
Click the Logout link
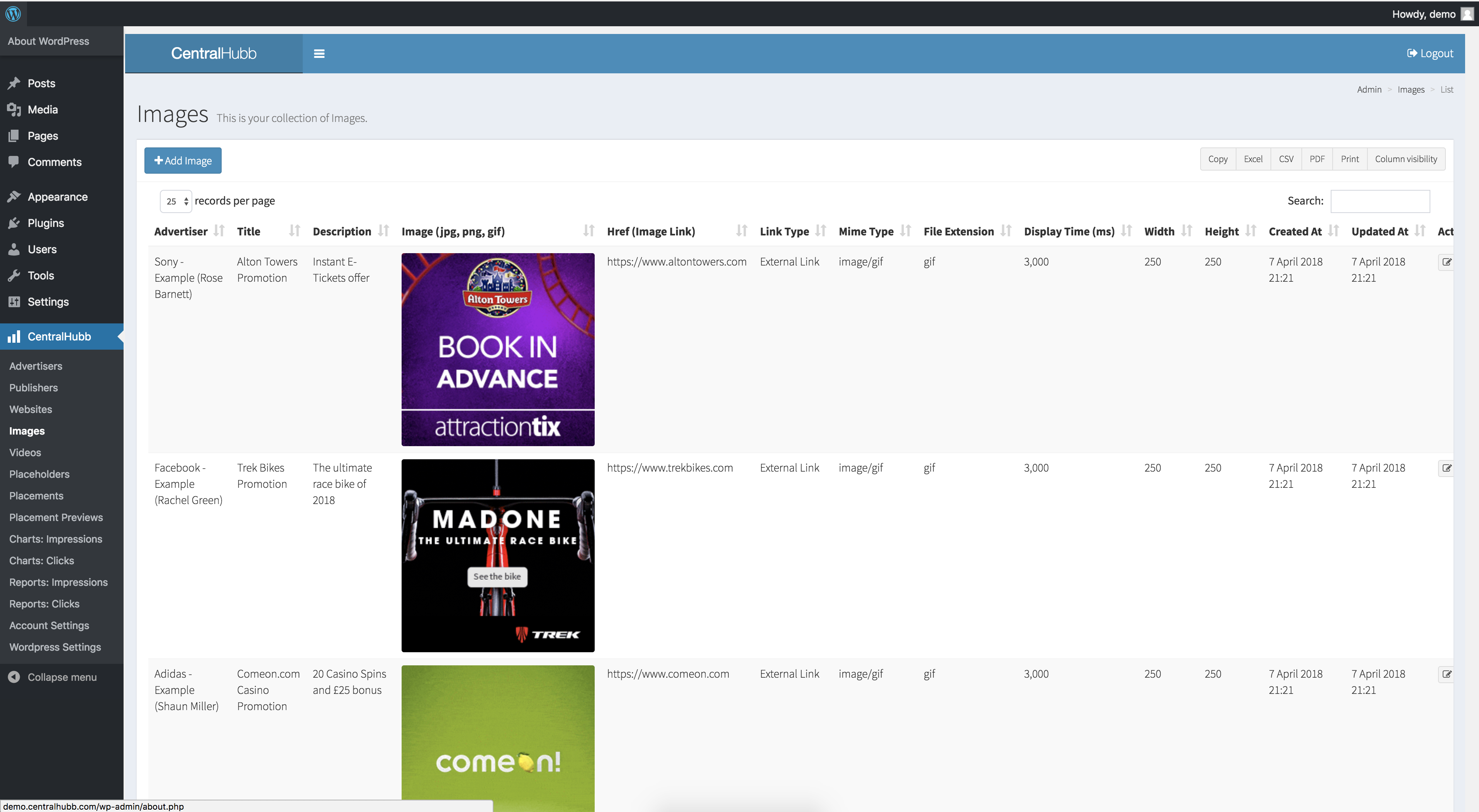click(1430, 53)
